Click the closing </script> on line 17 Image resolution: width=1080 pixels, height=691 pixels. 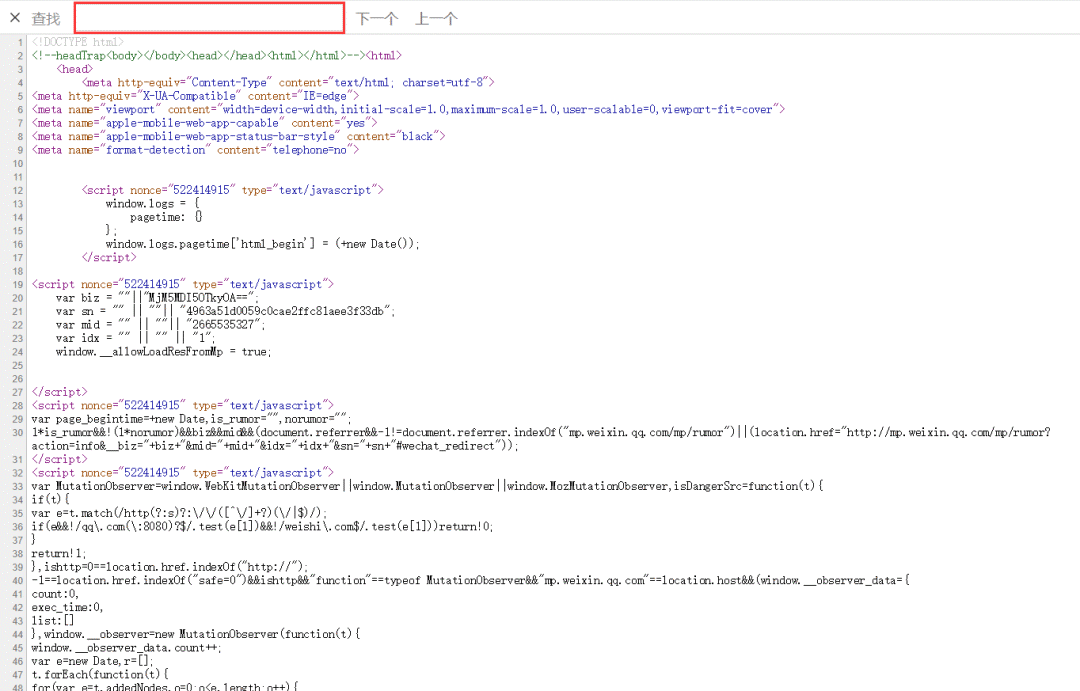[x=109, y=257]
